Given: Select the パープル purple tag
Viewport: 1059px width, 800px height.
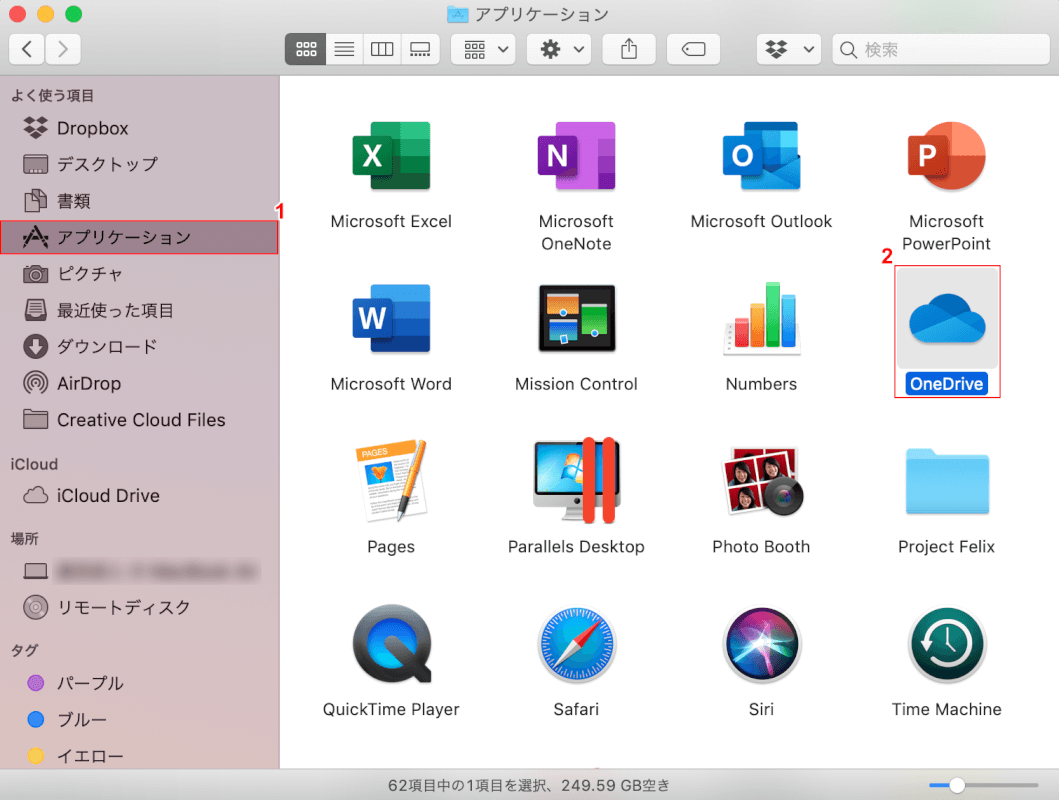Looking at the screenshot, I should click(x=140, y=683).
